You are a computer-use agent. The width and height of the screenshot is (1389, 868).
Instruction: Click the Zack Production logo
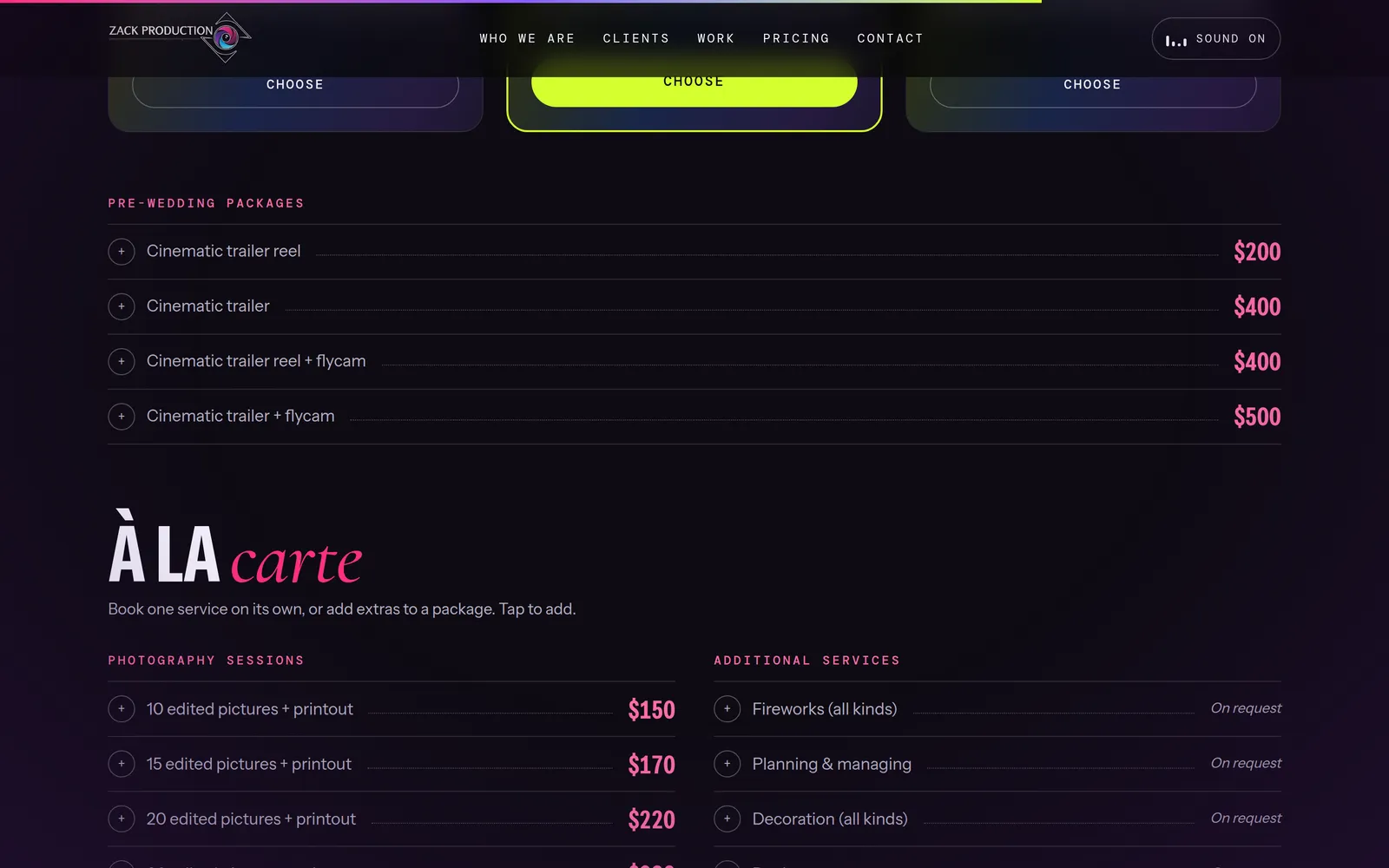point(180,37)
